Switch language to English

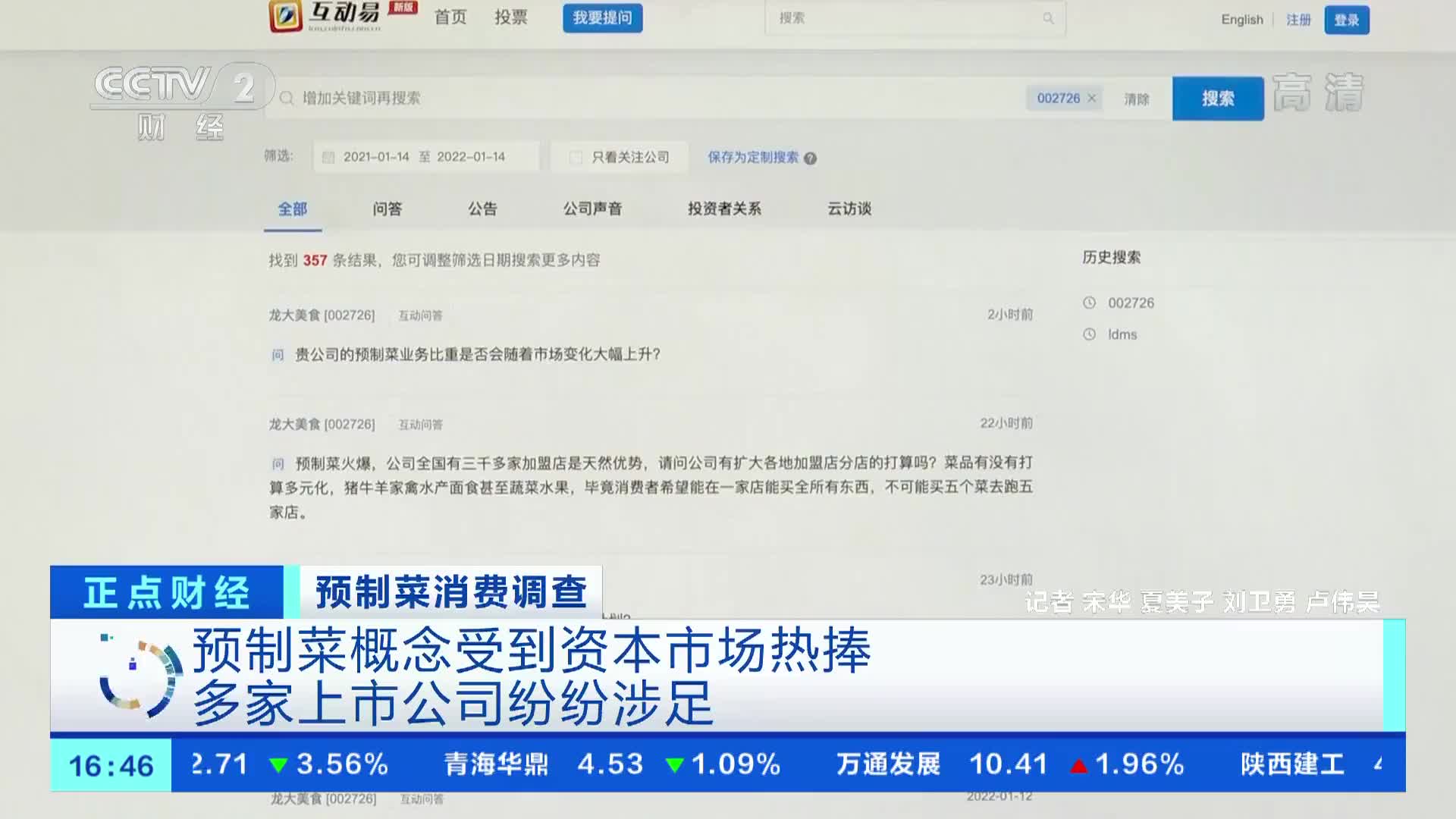[1242, 20]
